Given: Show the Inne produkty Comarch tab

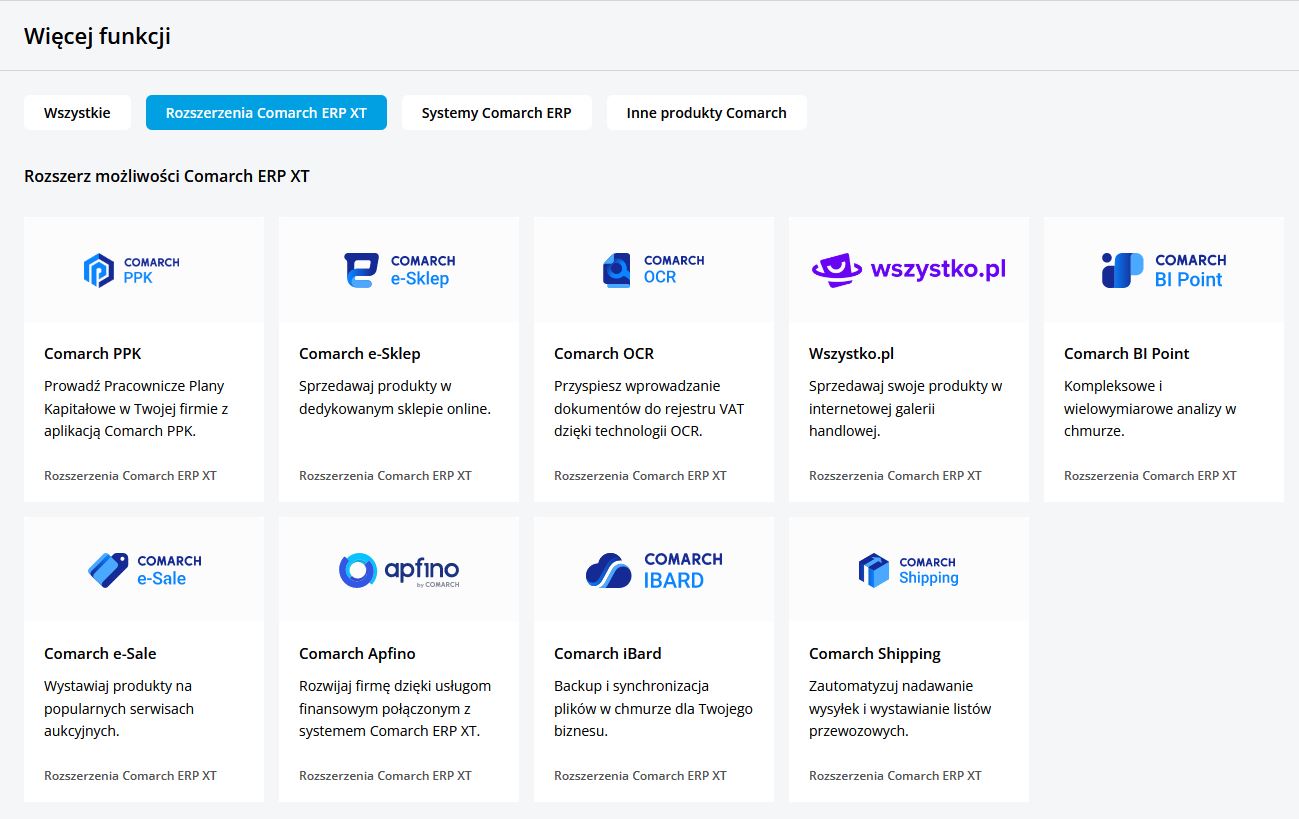Looking at the screenshot, I should pos(706,113).
